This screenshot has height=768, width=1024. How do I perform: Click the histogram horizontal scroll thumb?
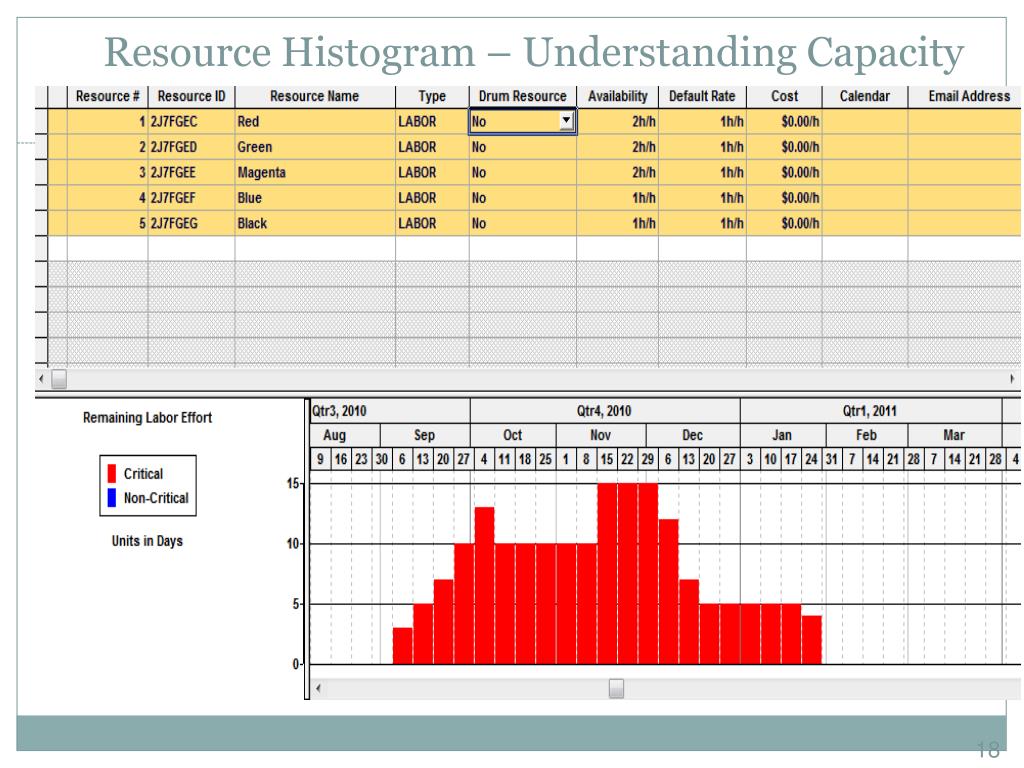616,688
